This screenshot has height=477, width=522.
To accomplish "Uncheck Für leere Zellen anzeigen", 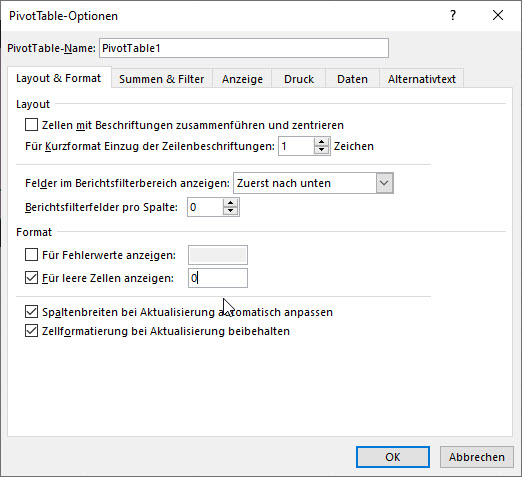I will pos(31,278).
